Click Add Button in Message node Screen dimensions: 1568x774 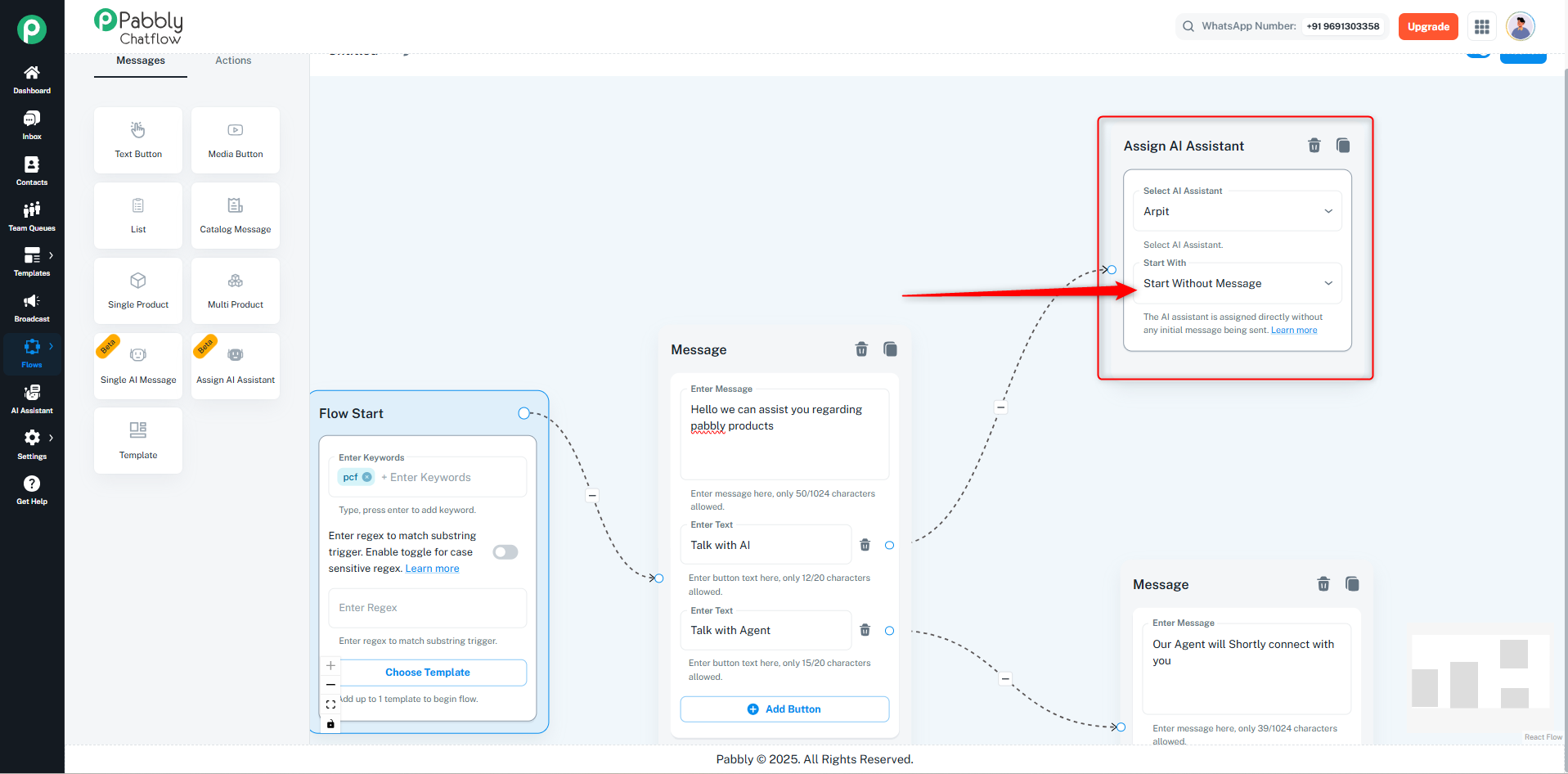tap(784, 709)
